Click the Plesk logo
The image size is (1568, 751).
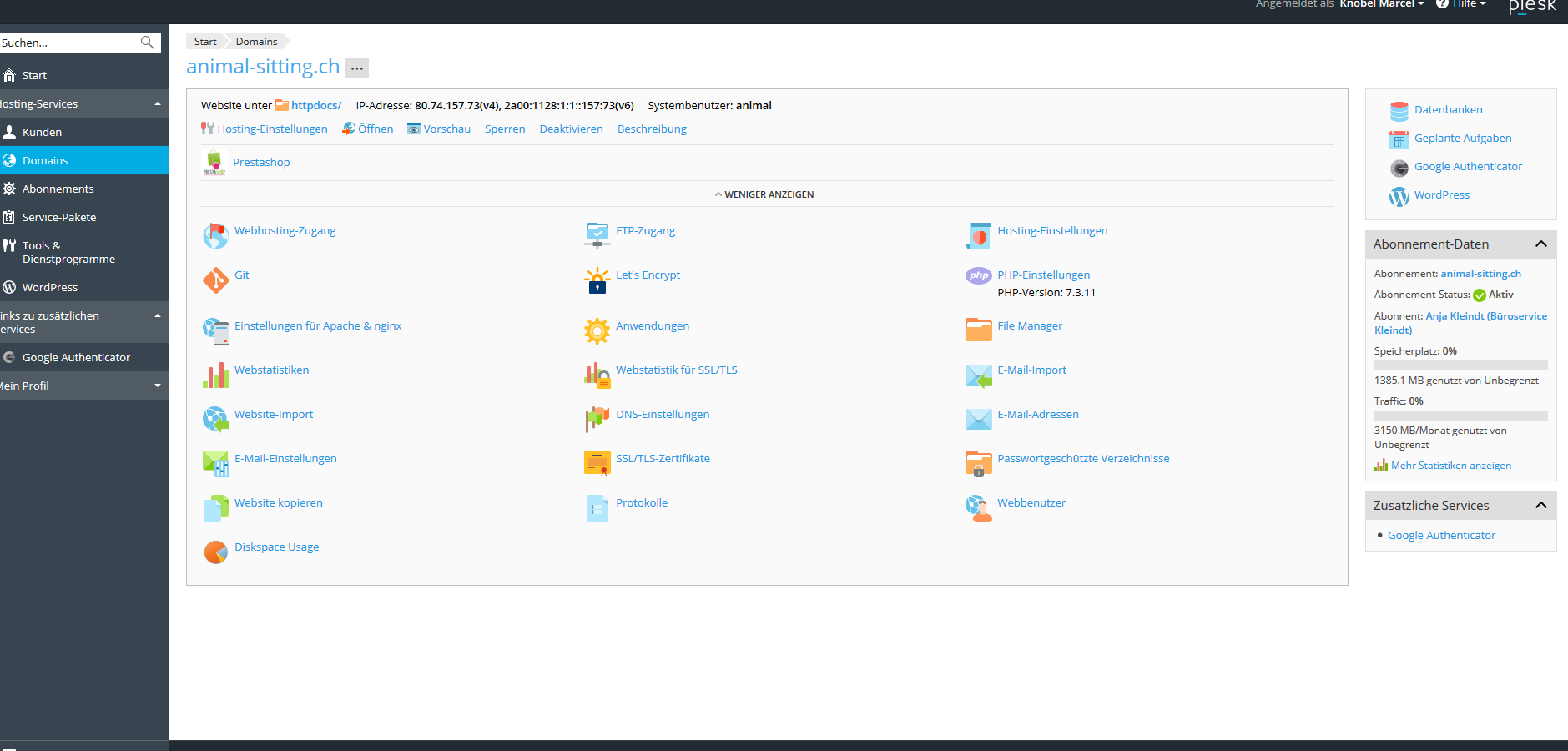point(1532,7)
